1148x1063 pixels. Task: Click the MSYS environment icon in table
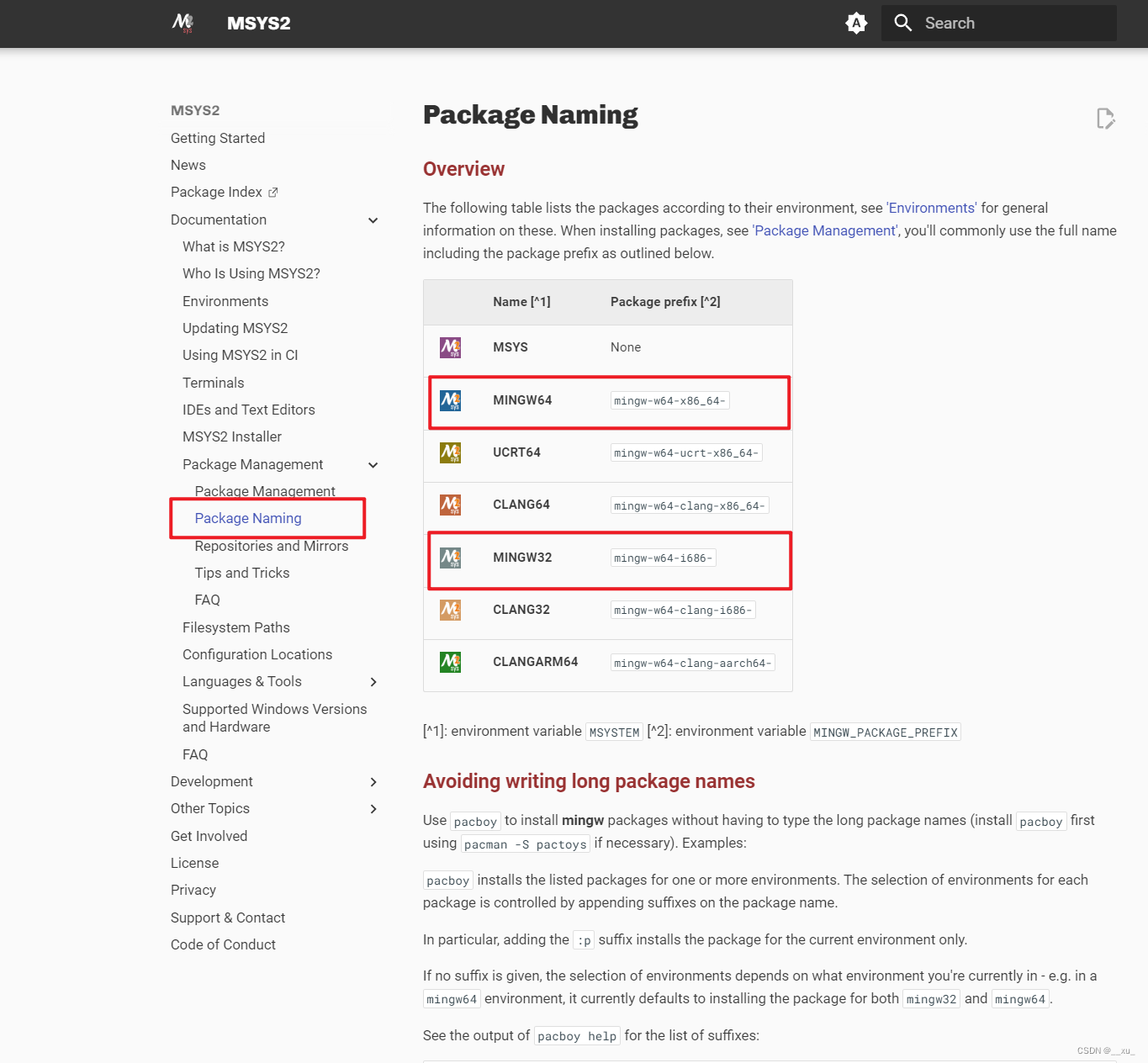point(451,347)
